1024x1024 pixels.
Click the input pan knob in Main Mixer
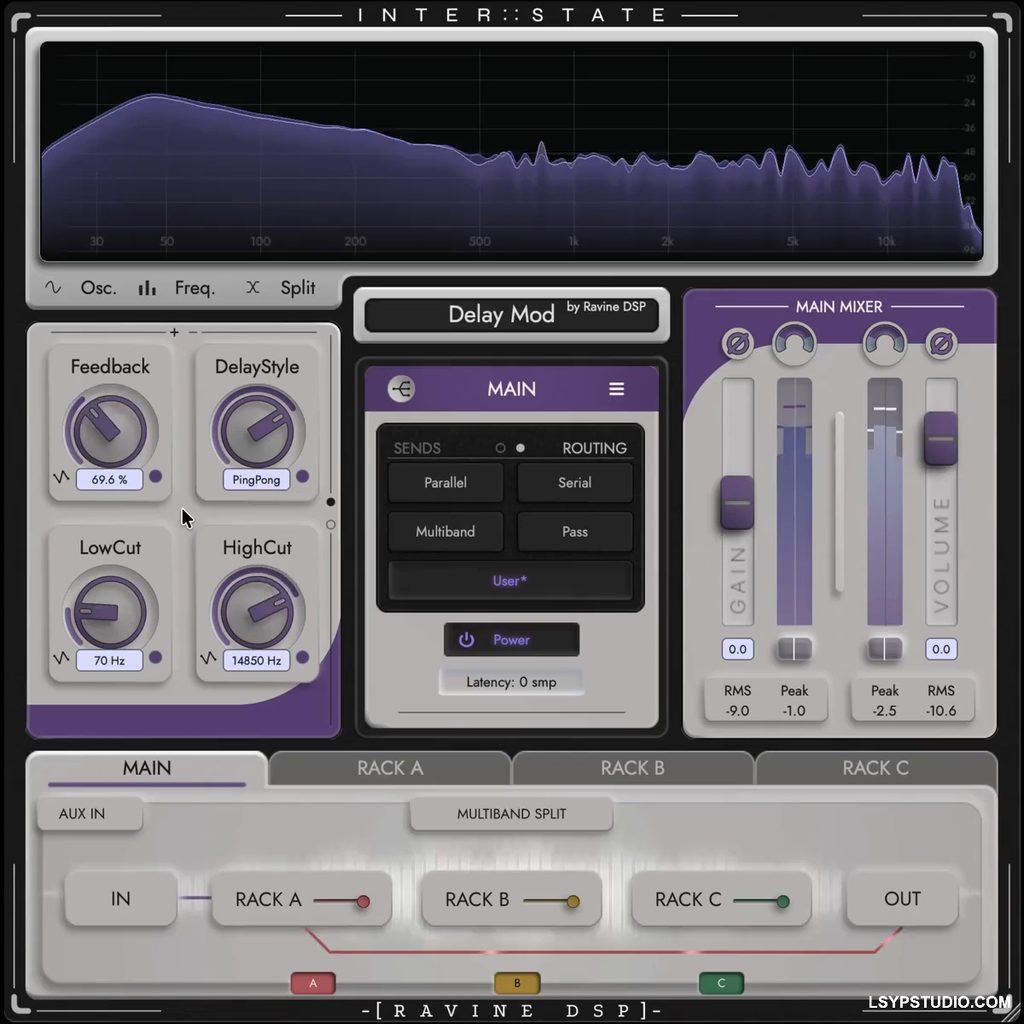(x=794, y=343)
